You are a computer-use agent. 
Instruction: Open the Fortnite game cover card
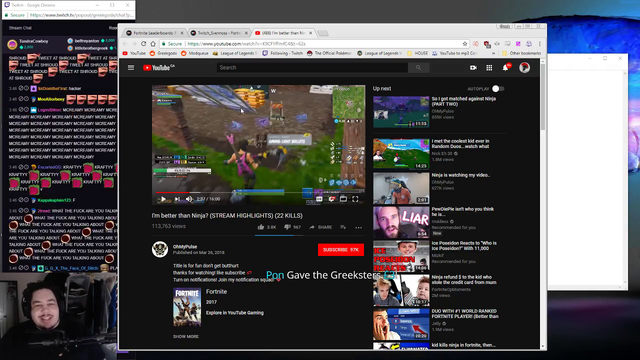187,307
